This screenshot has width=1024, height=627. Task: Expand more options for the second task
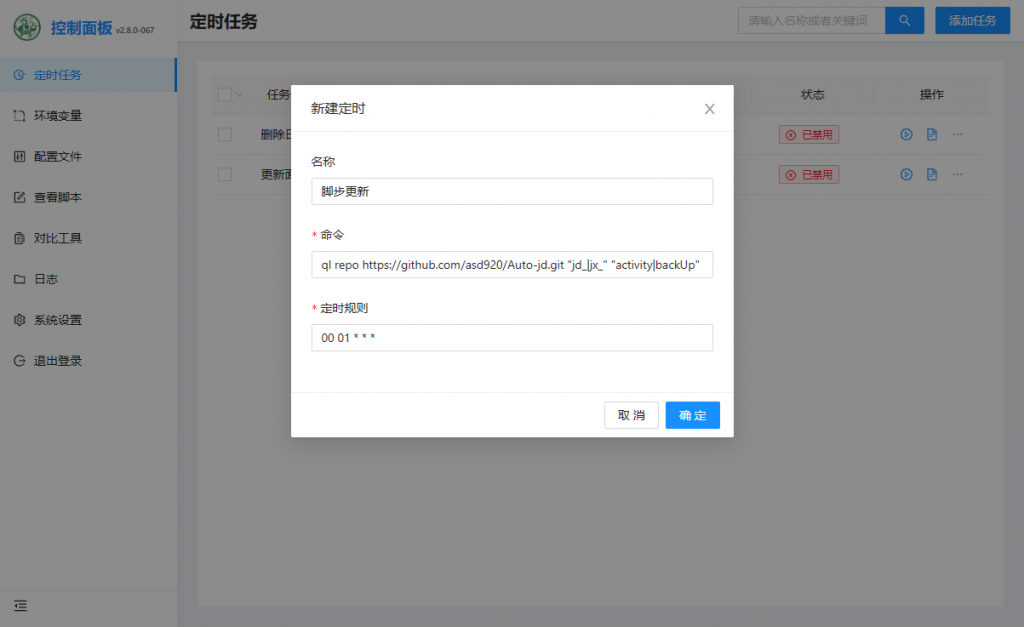click(957, 174)
